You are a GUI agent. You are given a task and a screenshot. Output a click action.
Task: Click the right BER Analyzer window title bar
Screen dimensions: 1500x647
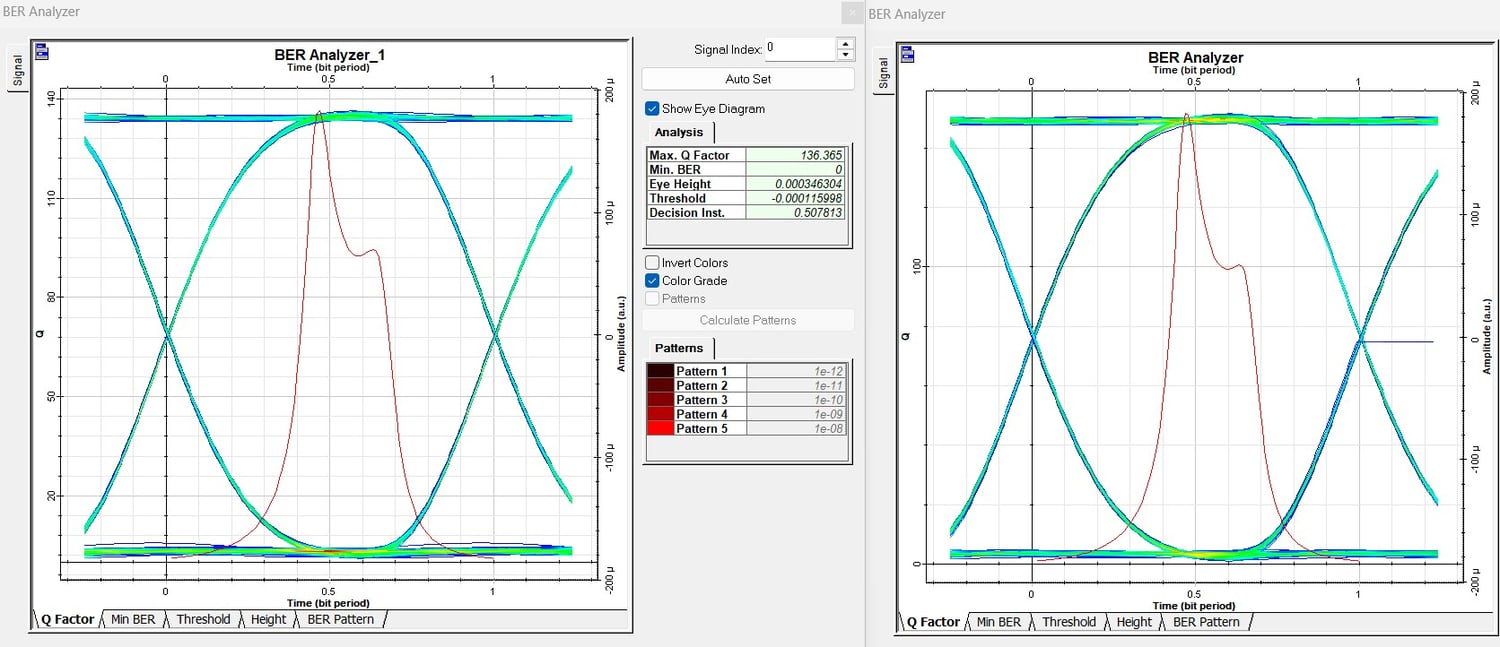point(1182,14)
